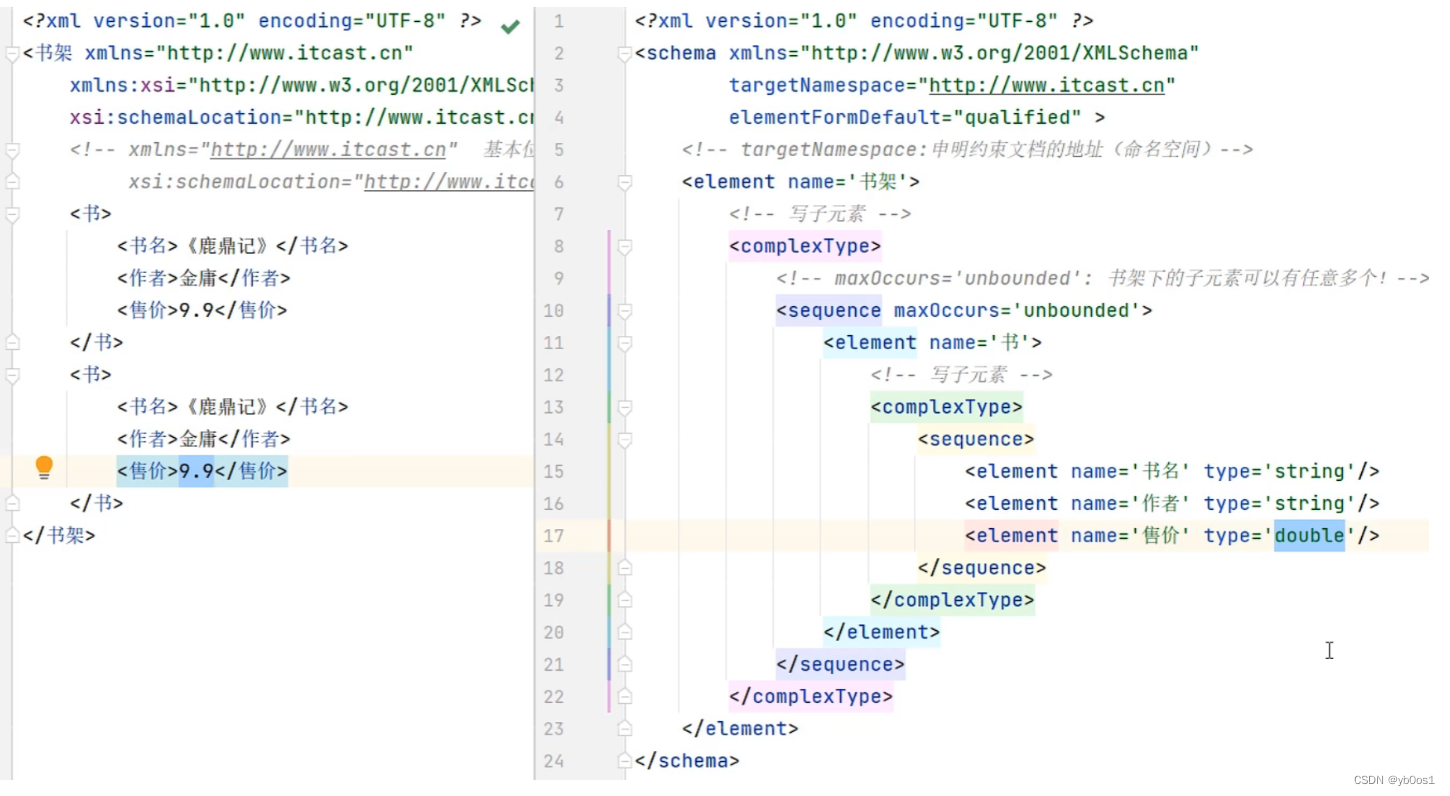The image size is (1450, 796).
Task: Collapse the first <书> element fold
Action: tap(12, 214)
